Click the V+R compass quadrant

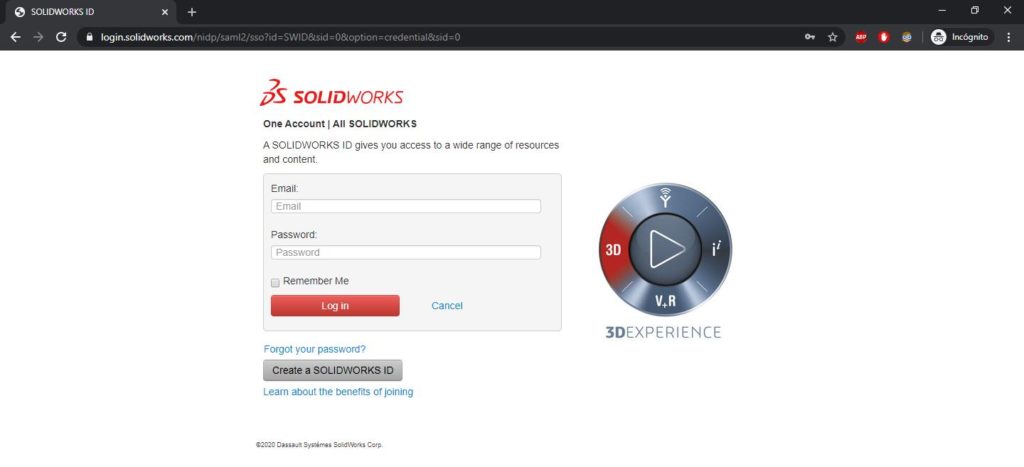[x=665, y=301]
